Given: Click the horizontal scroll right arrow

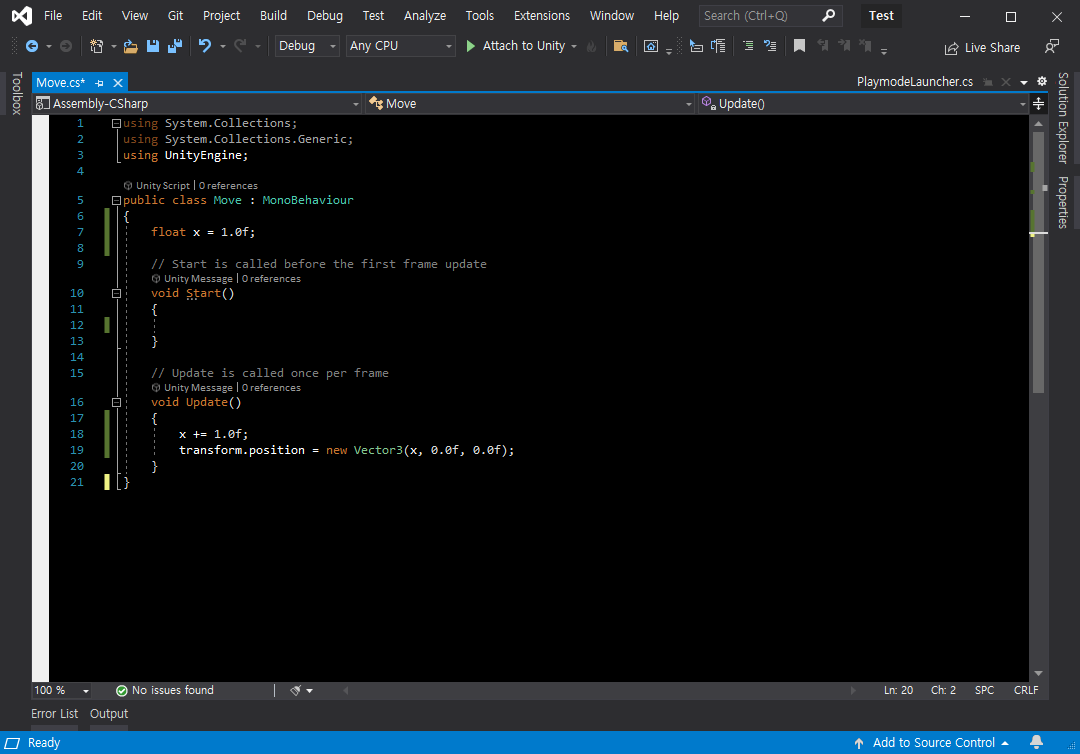Looking at the screenshot, I should click(x=853, y=690).
